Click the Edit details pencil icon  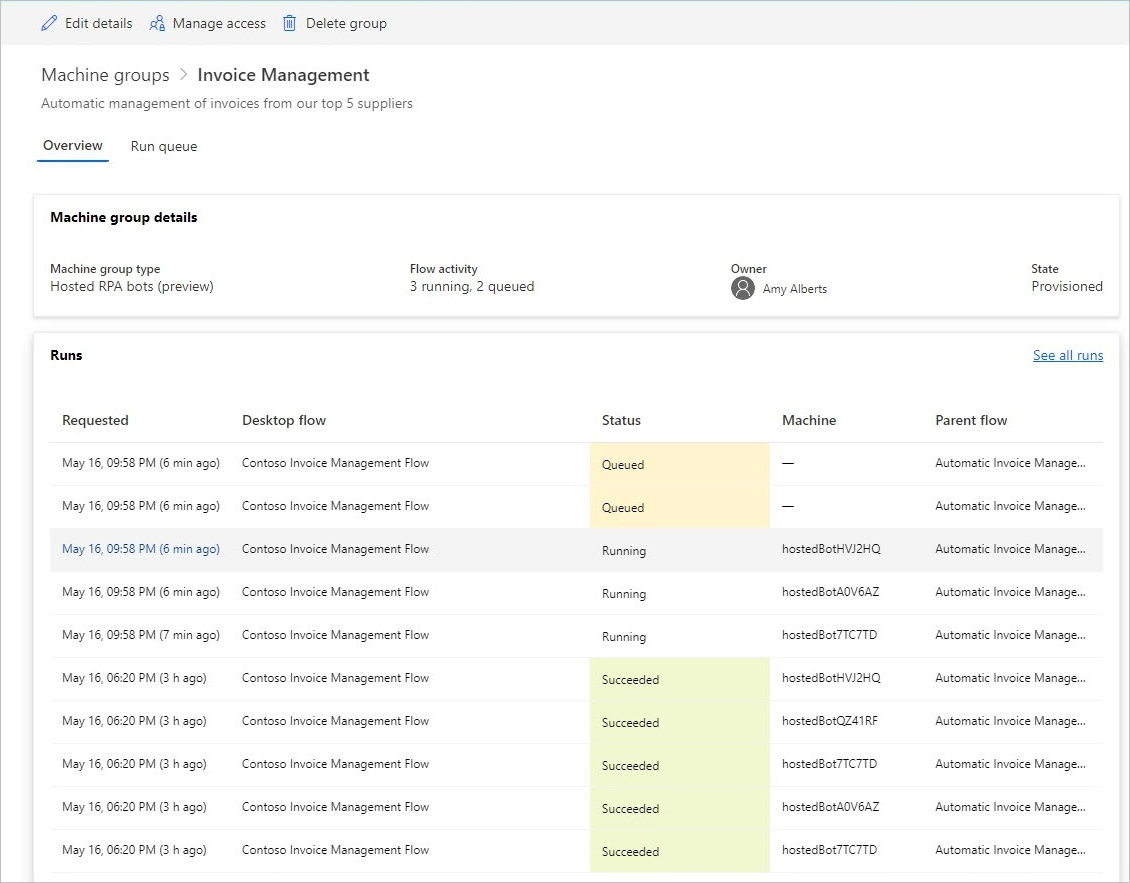click(49, 23)
